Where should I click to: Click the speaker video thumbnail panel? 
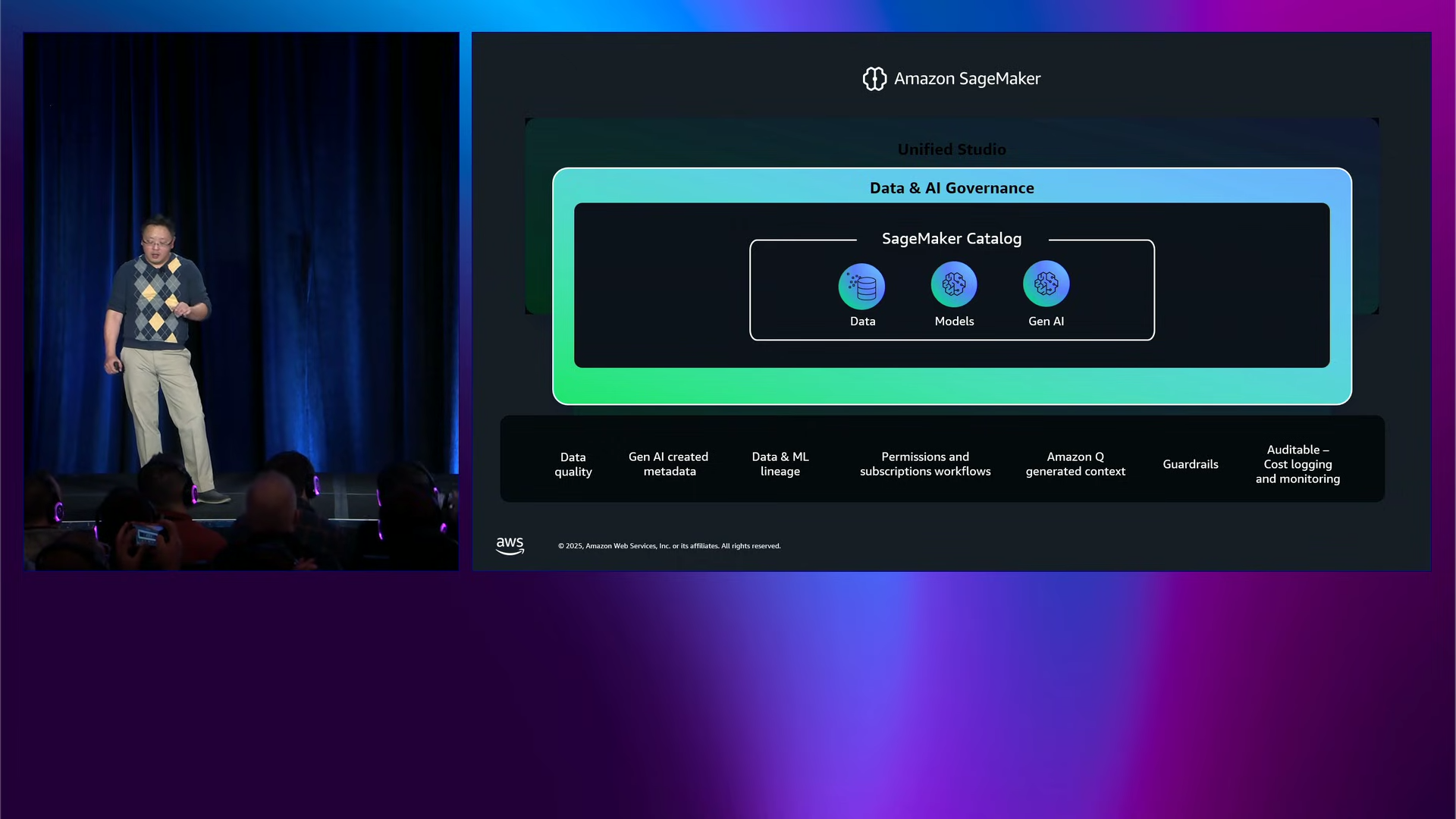241,301
